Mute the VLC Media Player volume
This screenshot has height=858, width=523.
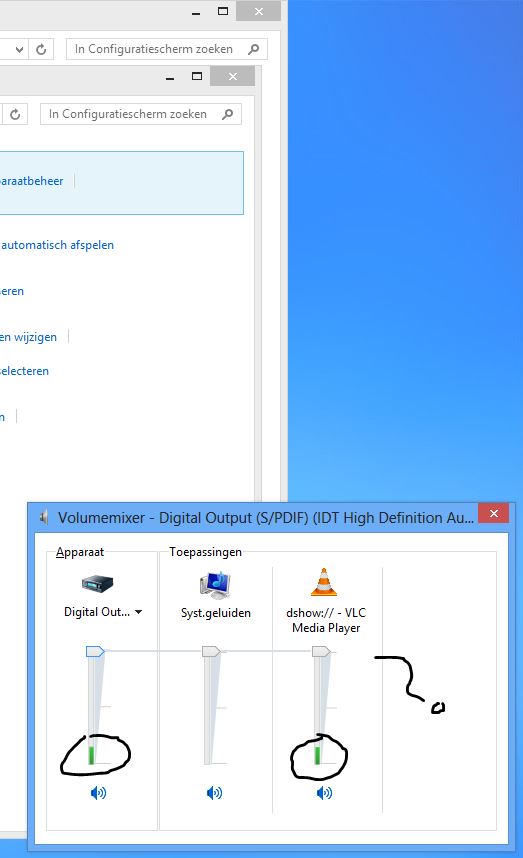(x=324, y=793)
